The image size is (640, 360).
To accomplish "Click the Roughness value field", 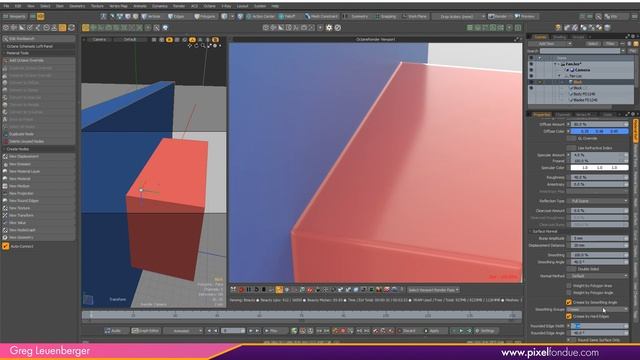I will point(599,178).
